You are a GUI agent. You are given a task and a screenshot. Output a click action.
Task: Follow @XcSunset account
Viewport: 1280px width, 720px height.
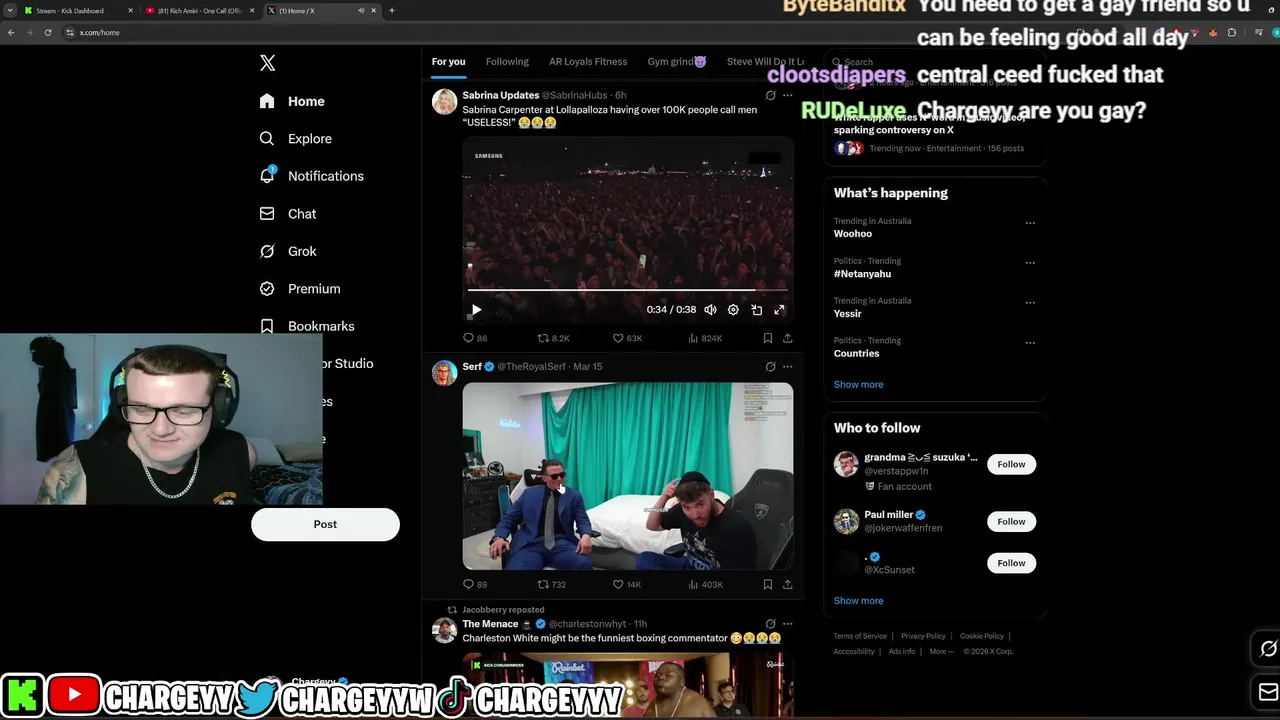pos(1011,563)
